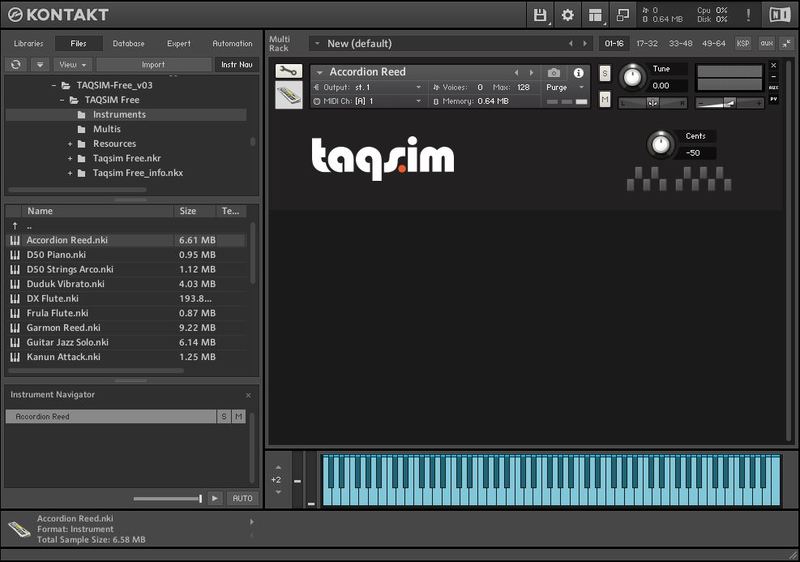Click the warning exclamation mark icon
The height and width of the screenshot is (562, 800).
point(749,15)
